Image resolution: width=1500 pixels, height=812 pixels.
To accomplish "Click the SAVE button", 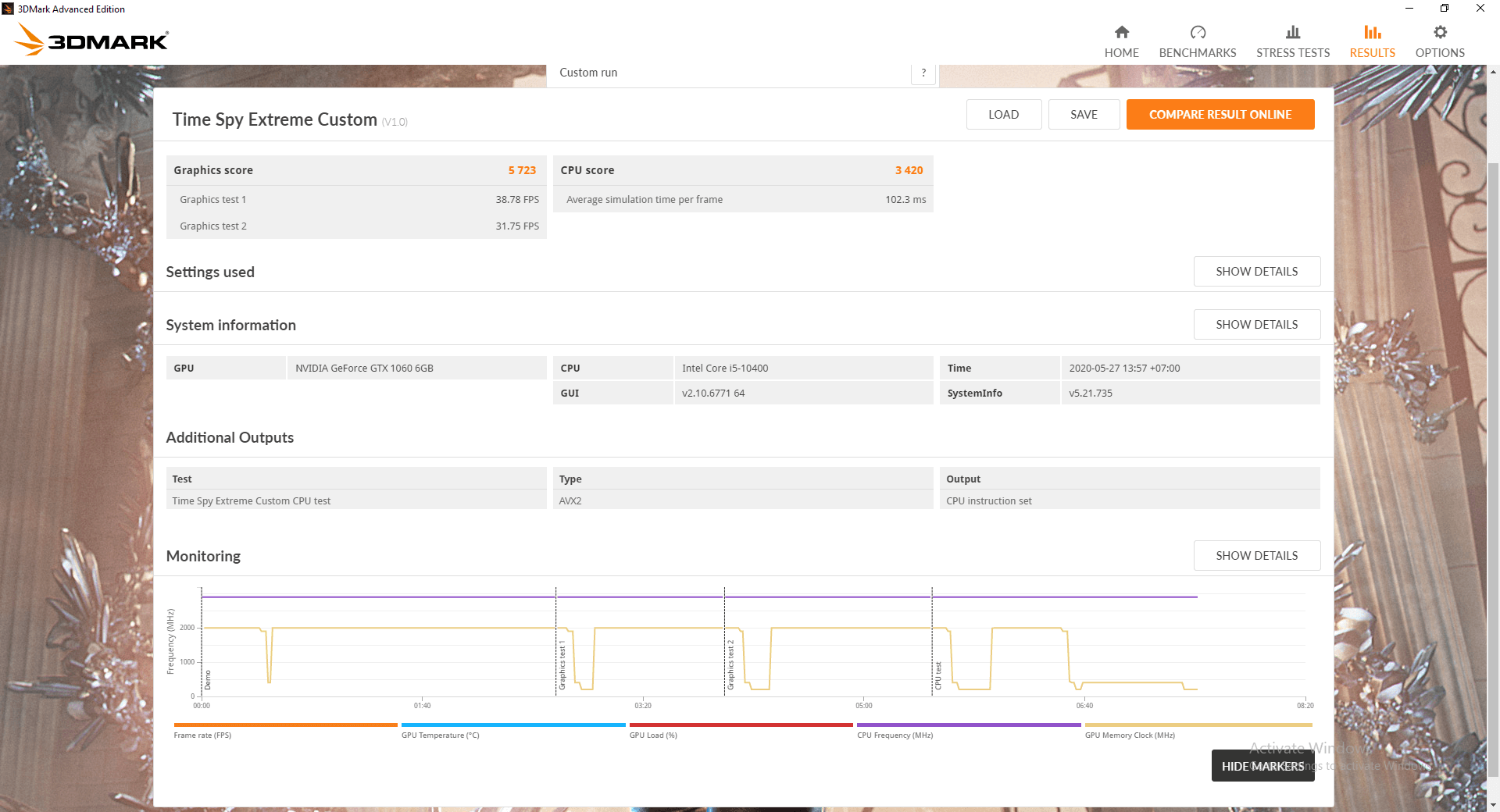I will pos(1084,115).
